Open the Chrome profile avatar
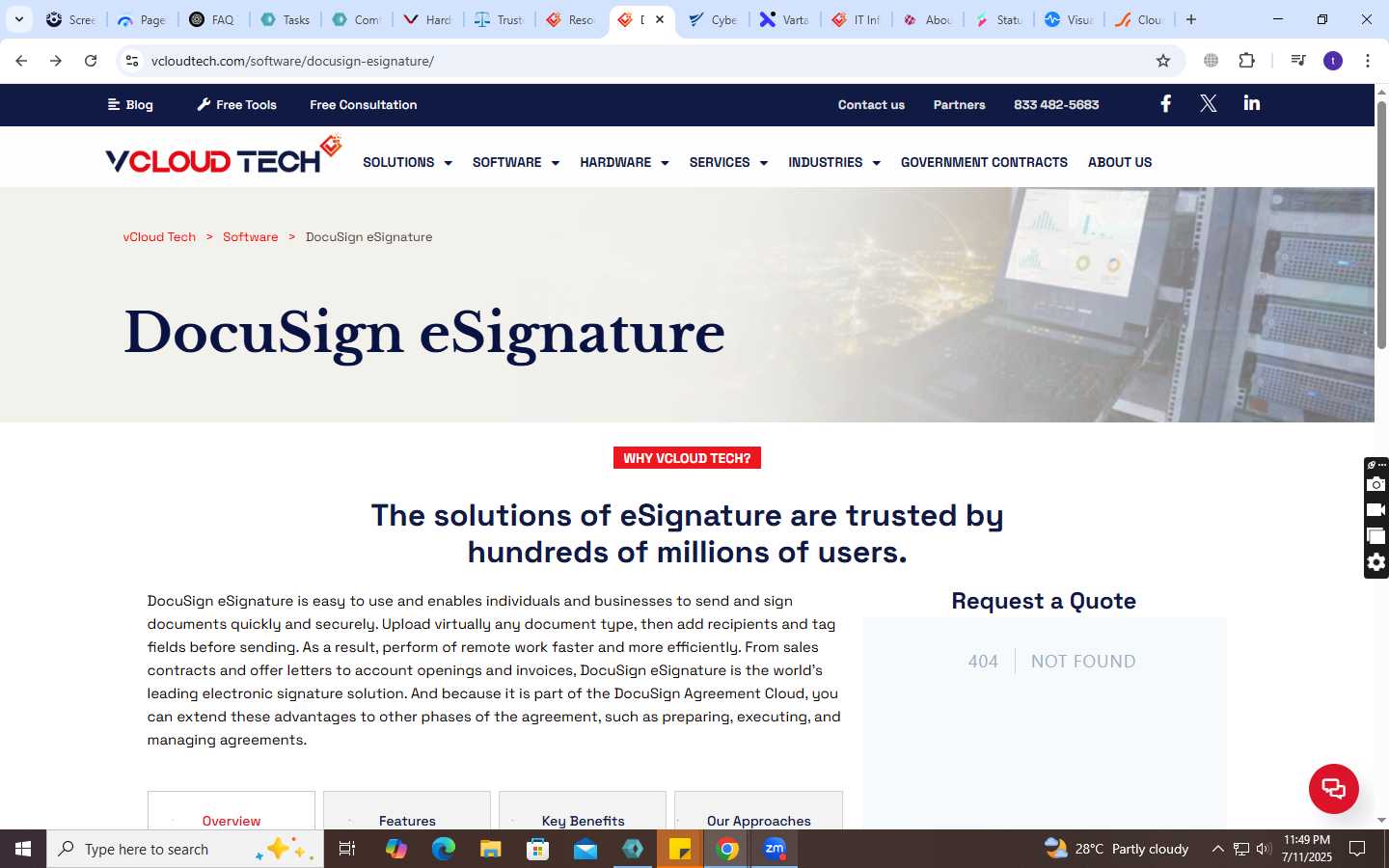Image resolution: width=1389 pixels, height=868 pixels. pos(1333,61)
